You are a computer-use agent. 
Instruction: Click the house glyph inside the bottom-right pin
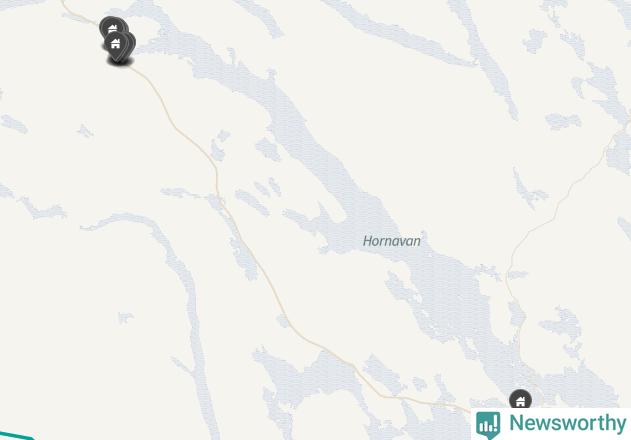521,401
